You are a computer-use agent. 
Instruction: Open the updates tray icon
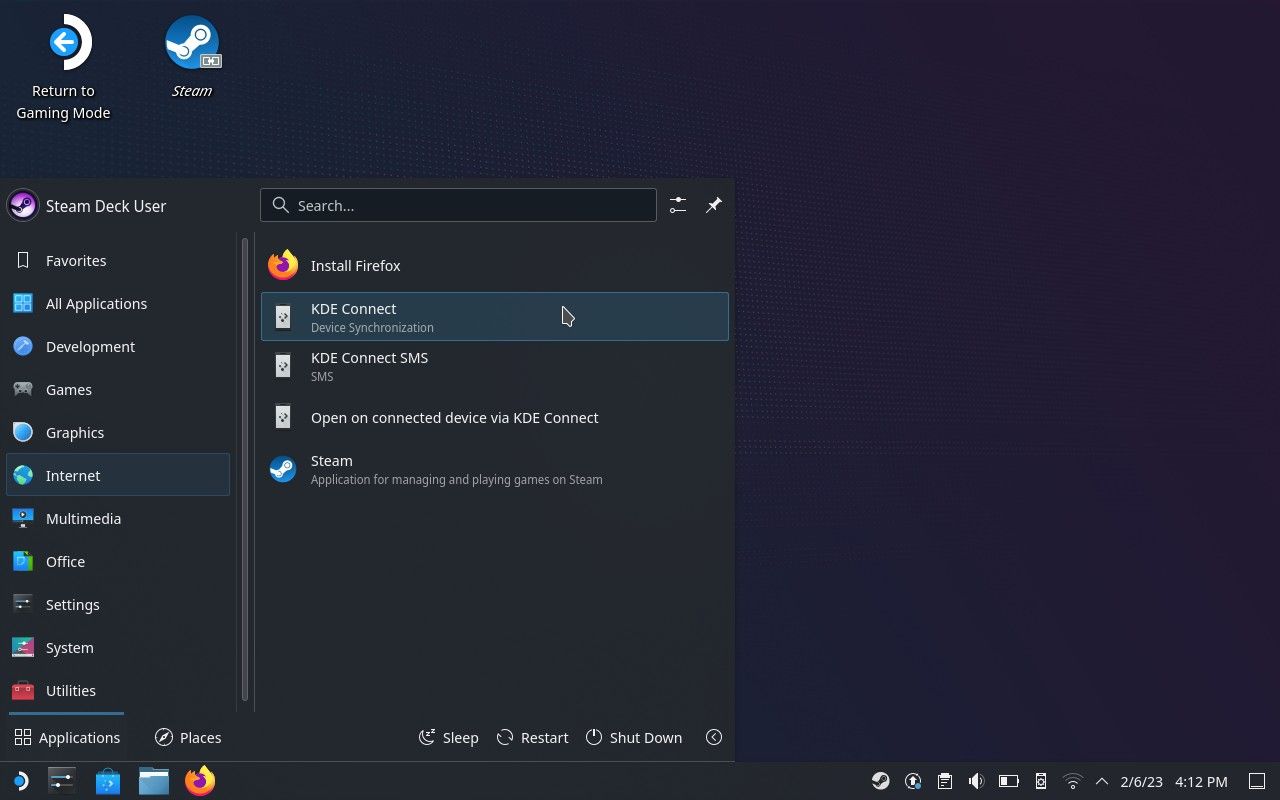point(913,781)
